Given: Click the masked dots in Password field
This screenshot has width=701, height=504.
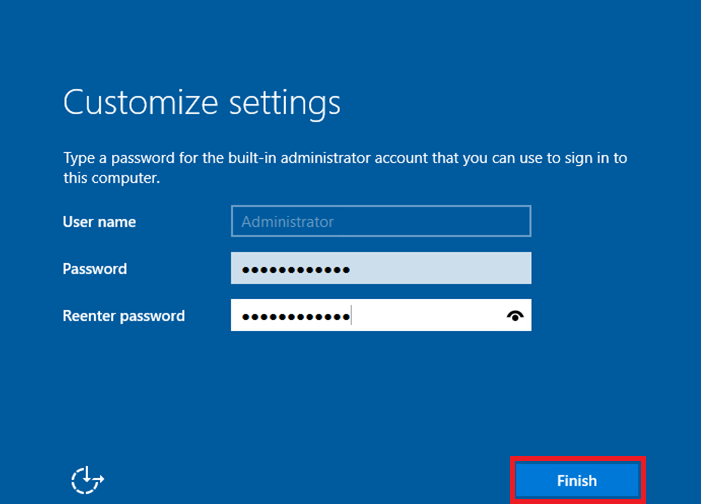Looking at the screenshot, I should coord(296,270).
